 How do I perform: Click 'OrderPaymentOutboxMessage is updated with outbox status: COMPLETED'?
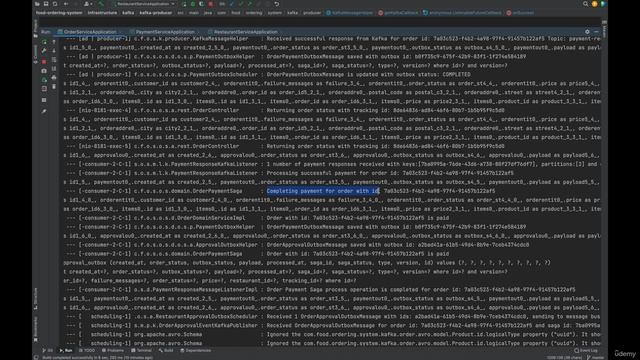pos(369,75)
